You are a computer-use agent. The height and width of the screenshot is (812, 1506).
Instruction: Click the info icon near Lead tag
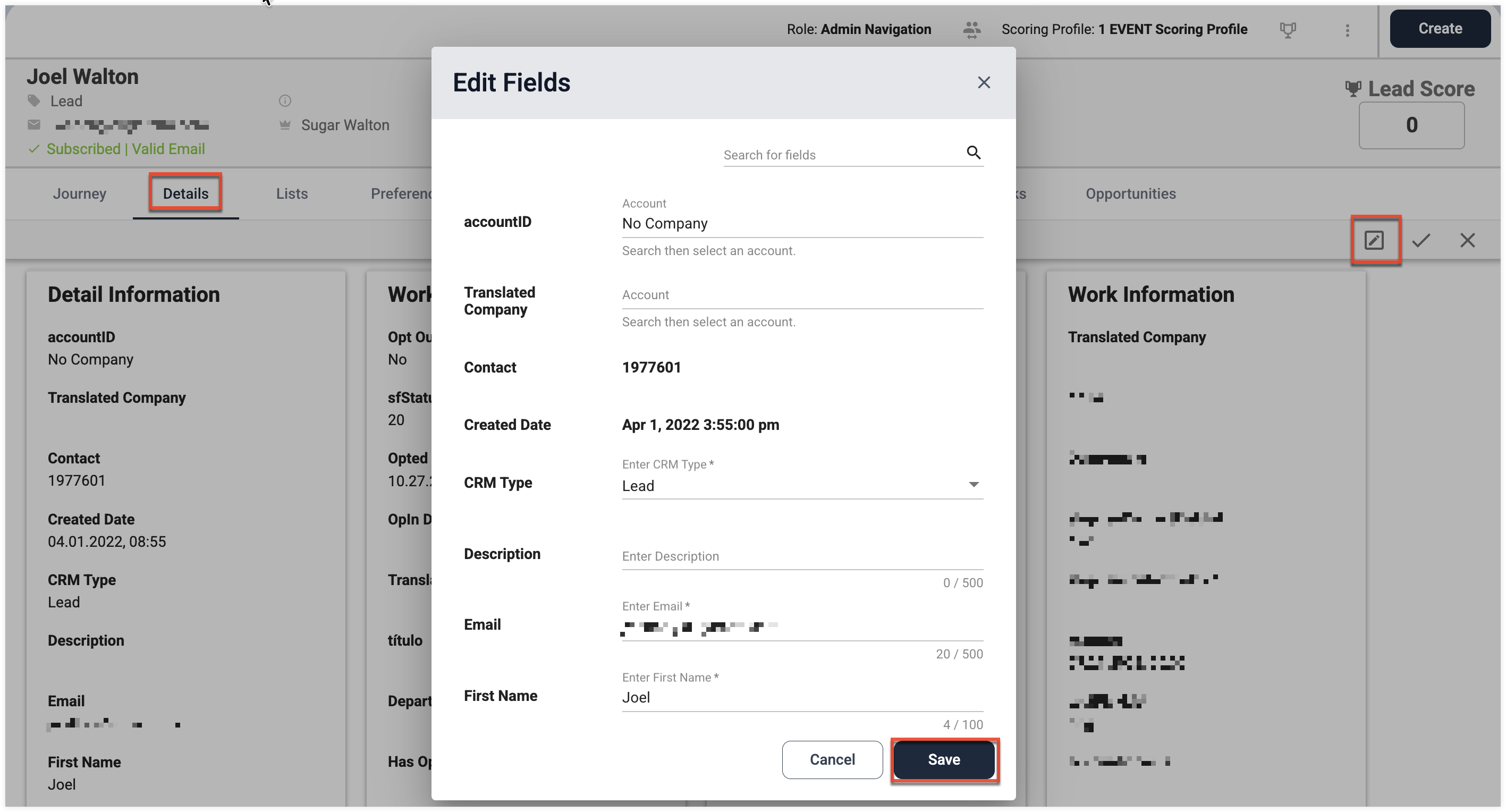coord(285,100)
